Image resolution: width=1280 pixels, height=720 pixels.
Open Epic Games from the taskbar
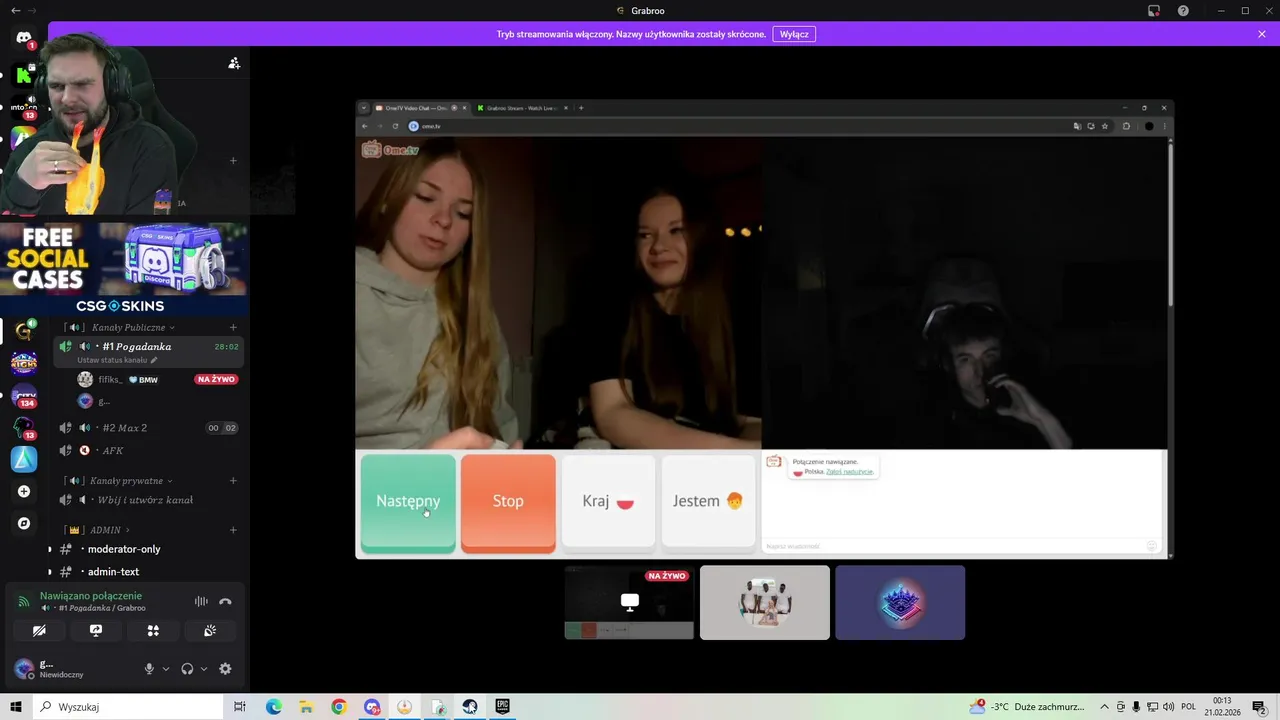(x=502, y=707)
